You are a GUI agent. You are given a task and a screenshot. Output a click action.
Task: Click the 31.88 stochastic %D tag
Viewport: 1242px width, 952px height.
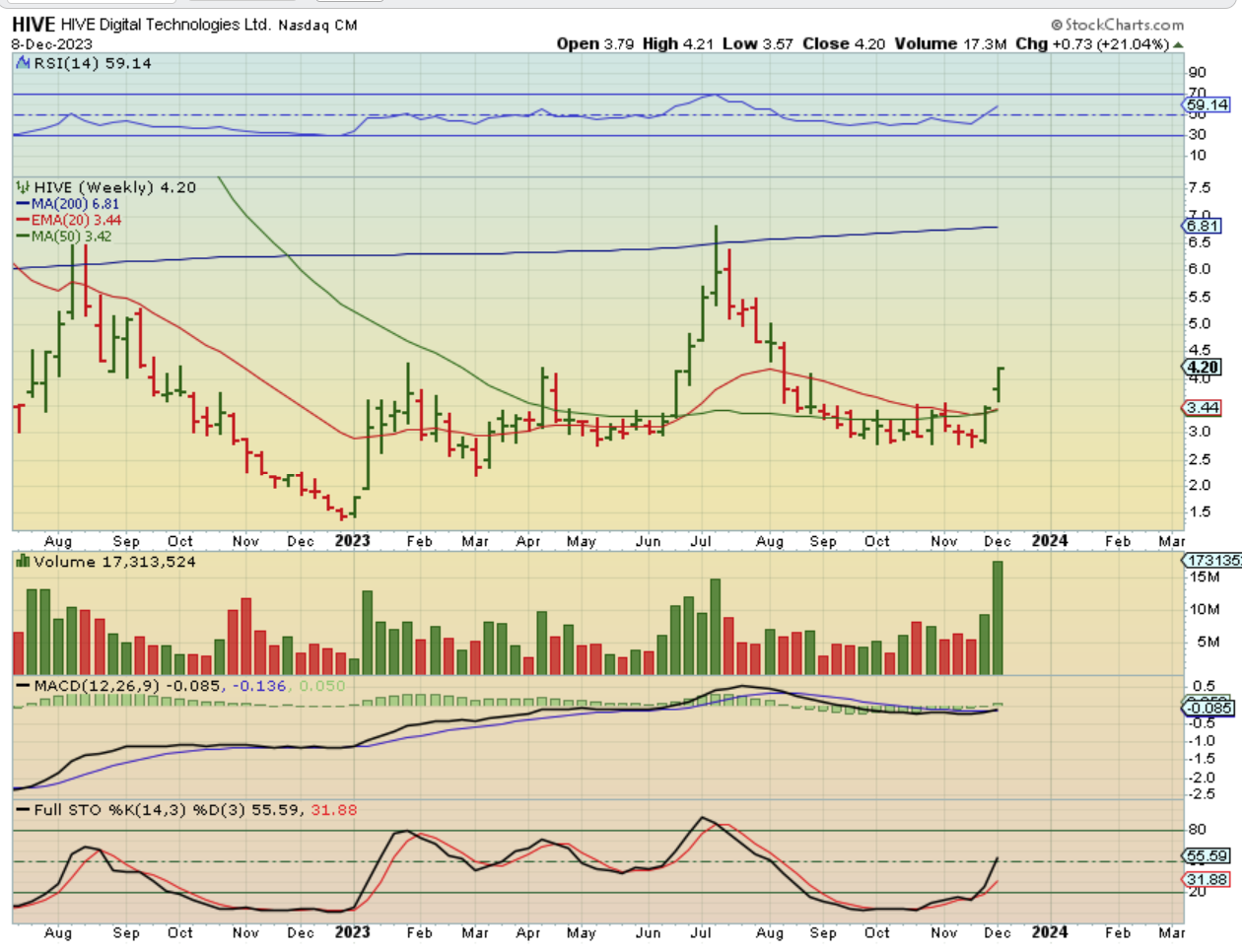coord(1207,879)
